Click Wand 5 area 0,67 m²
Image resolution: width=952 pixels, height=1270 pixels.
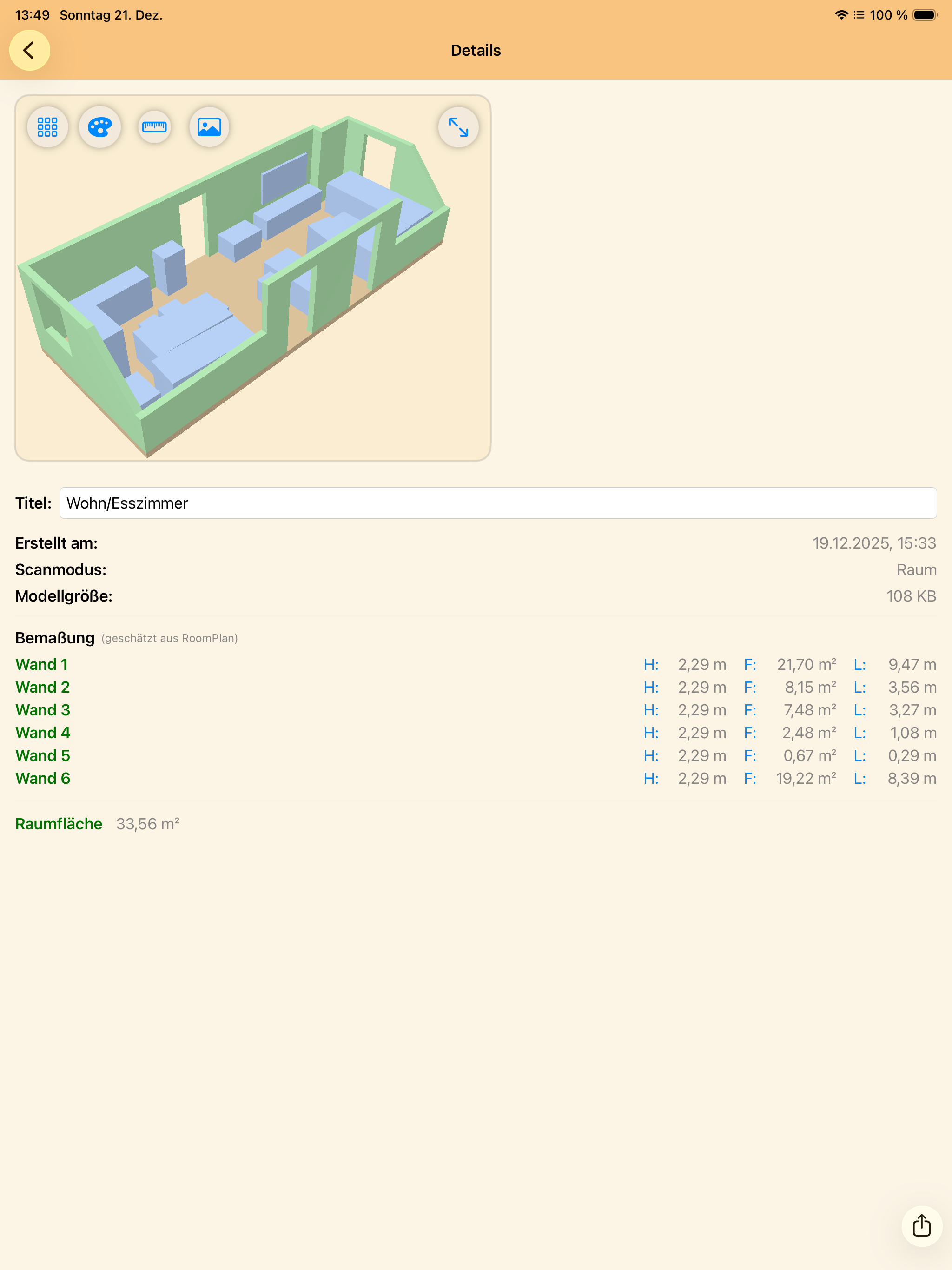[810, 755]
